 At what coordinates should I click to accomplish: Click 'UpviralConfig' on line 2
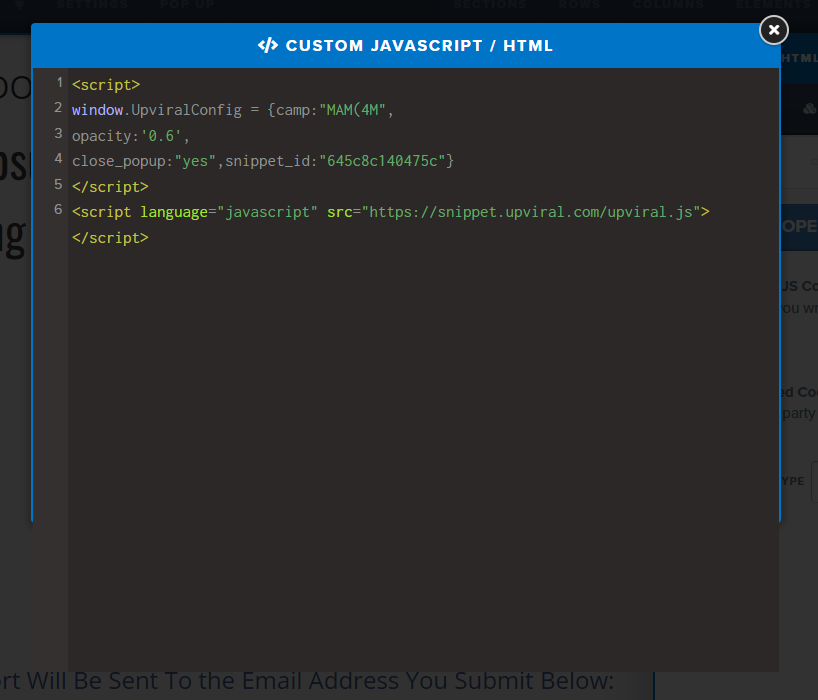click(x=186, y=110)
